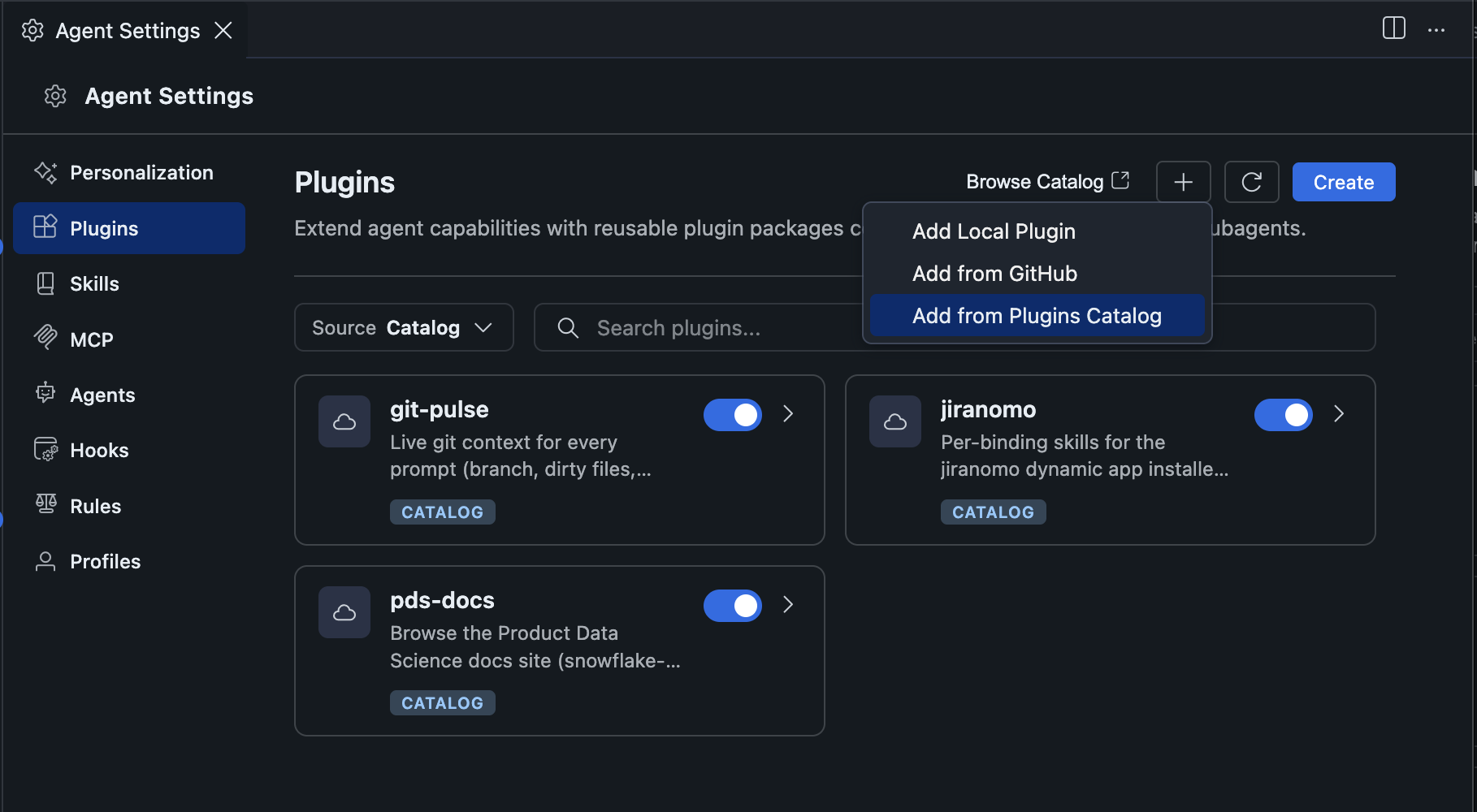This screenshot has width=1477, height=812.
Task: Click the Plugins sidebar icon
Action: pyautogui.click(x=45, y=227)
